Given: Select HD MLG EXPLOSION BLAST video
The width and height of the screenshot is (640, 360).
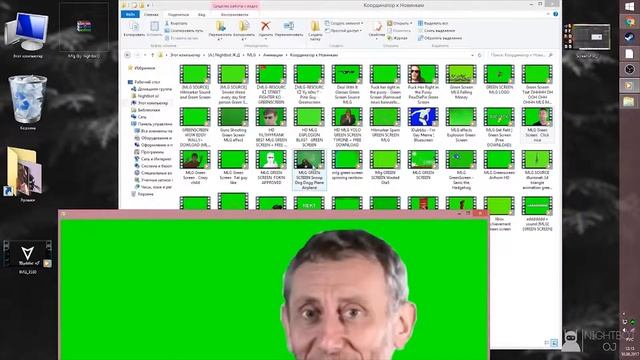Looking at the screenshot, I should pyautogui.click(x=309, y=127).
